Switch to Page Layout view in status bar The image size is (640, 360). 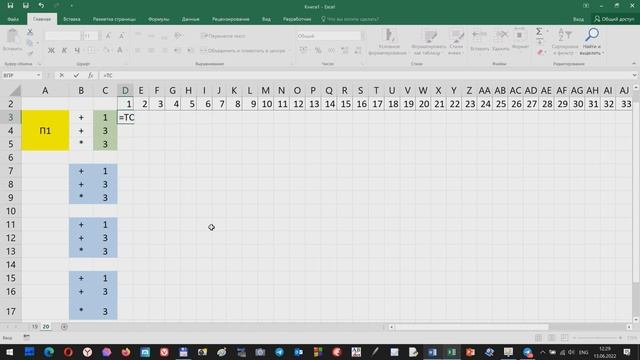551,338
